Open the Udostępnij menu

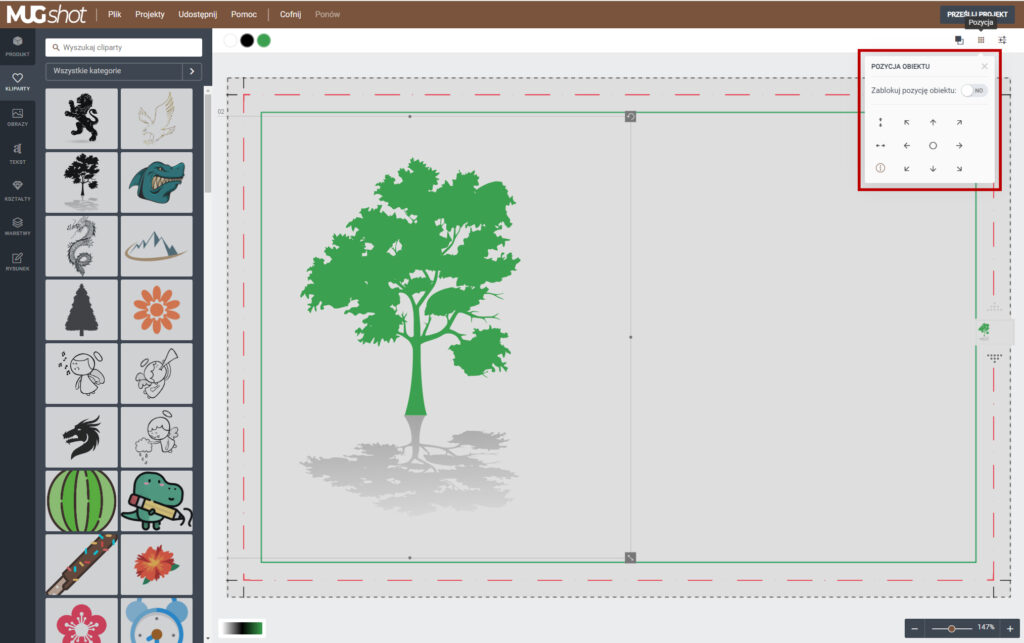tap(198, 14)
